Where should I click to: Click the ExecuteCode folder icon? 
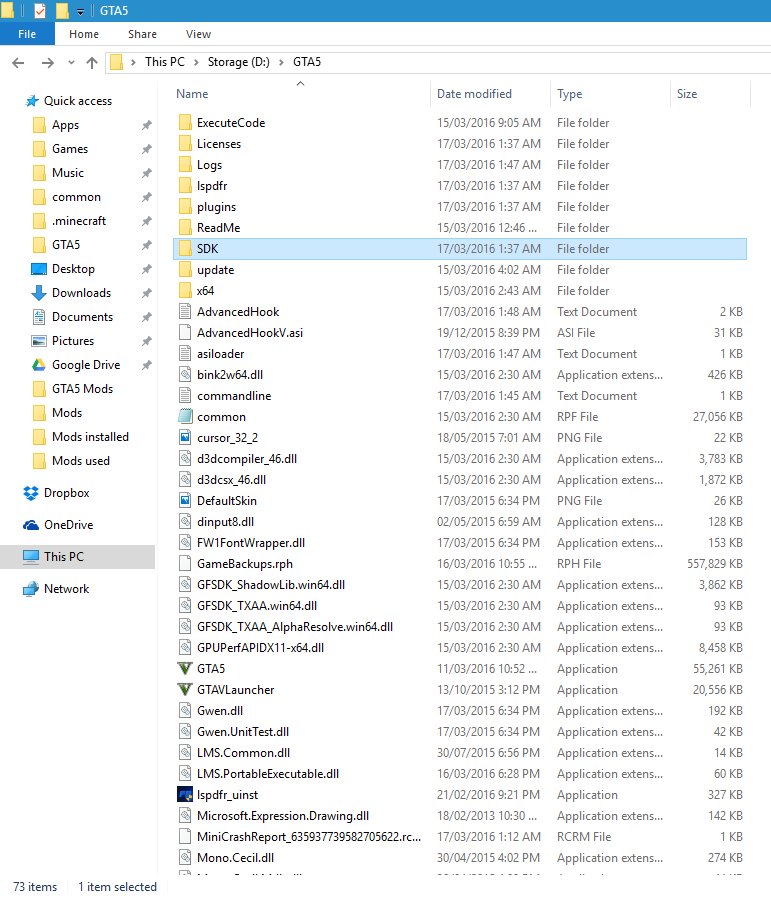click(184, 123)
